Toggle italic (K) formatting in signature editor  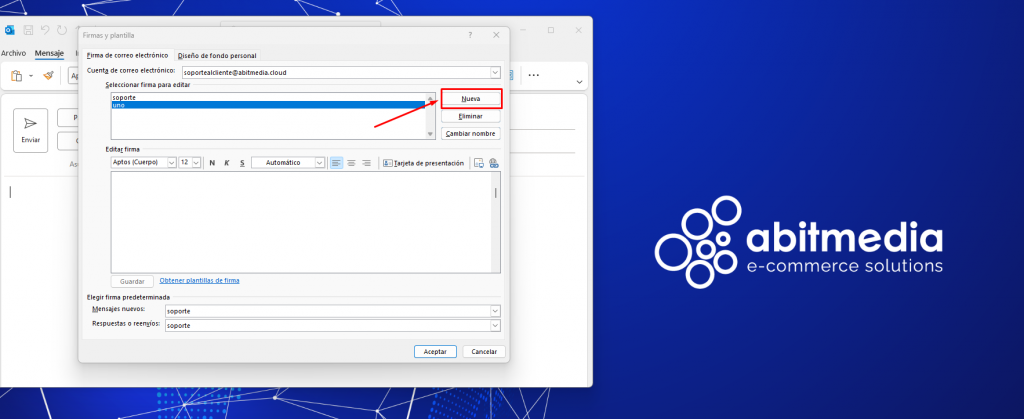point(227,163)
